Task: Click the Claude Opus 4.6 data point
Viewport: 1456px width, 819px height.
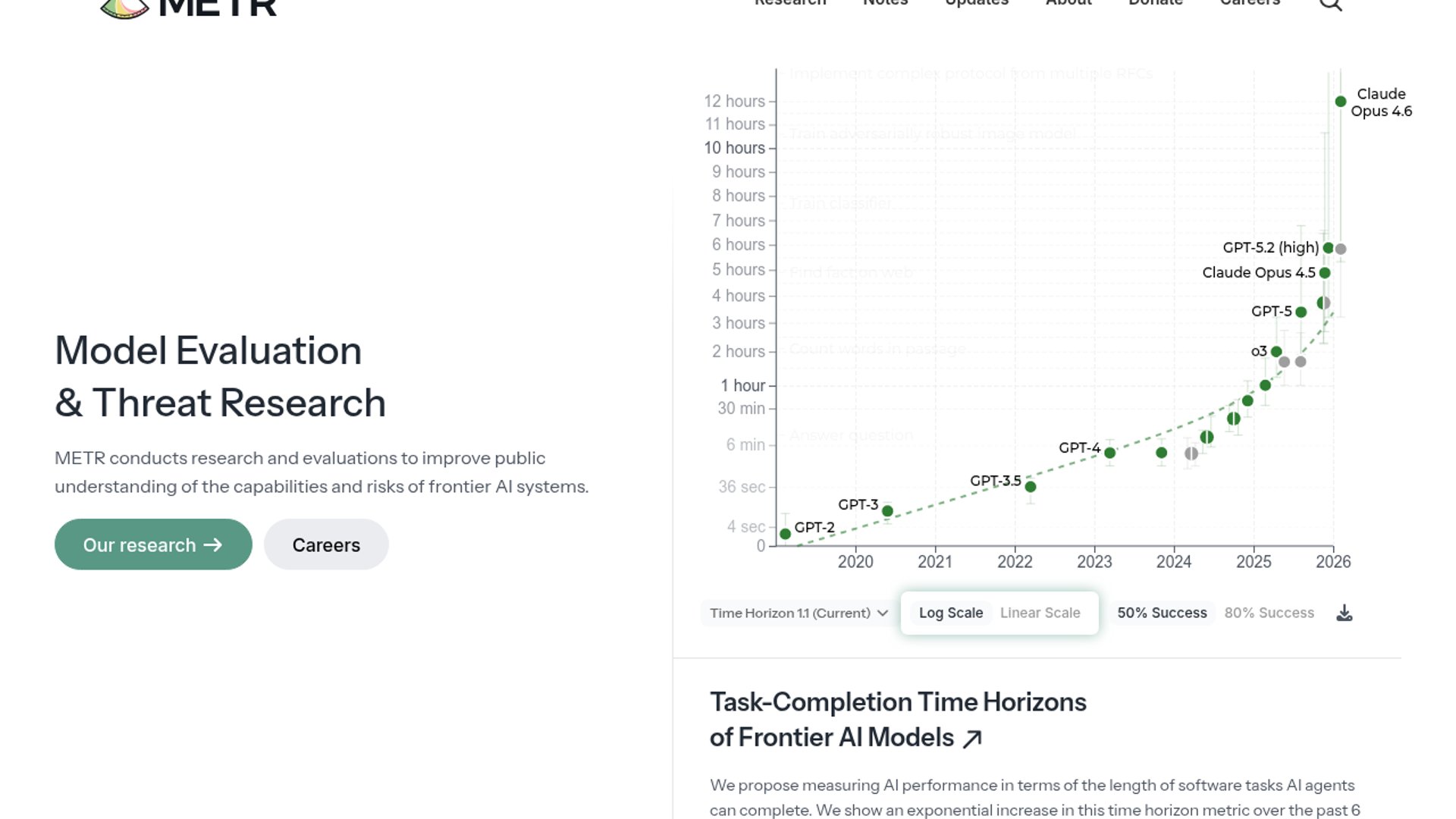Action: pyautogui.click(x=1340, y=102)
